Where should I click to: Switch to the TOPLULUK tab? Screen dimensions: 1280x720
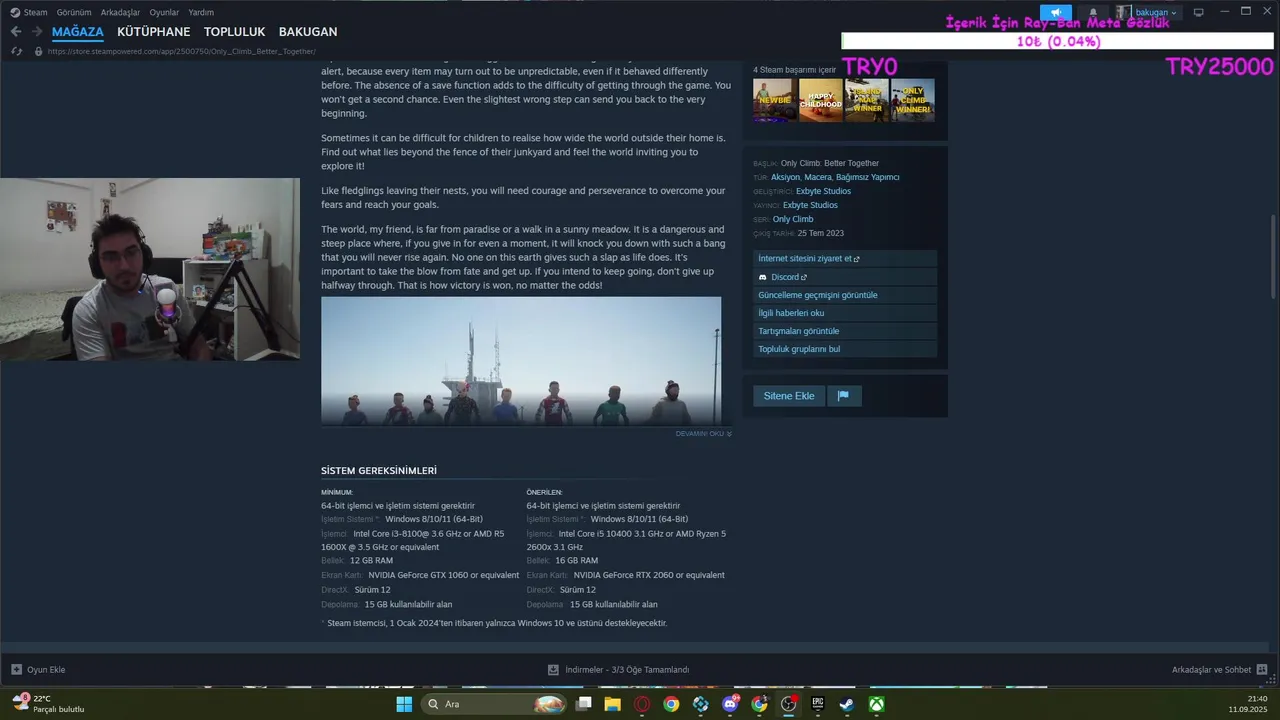click(x=234, y=32)
